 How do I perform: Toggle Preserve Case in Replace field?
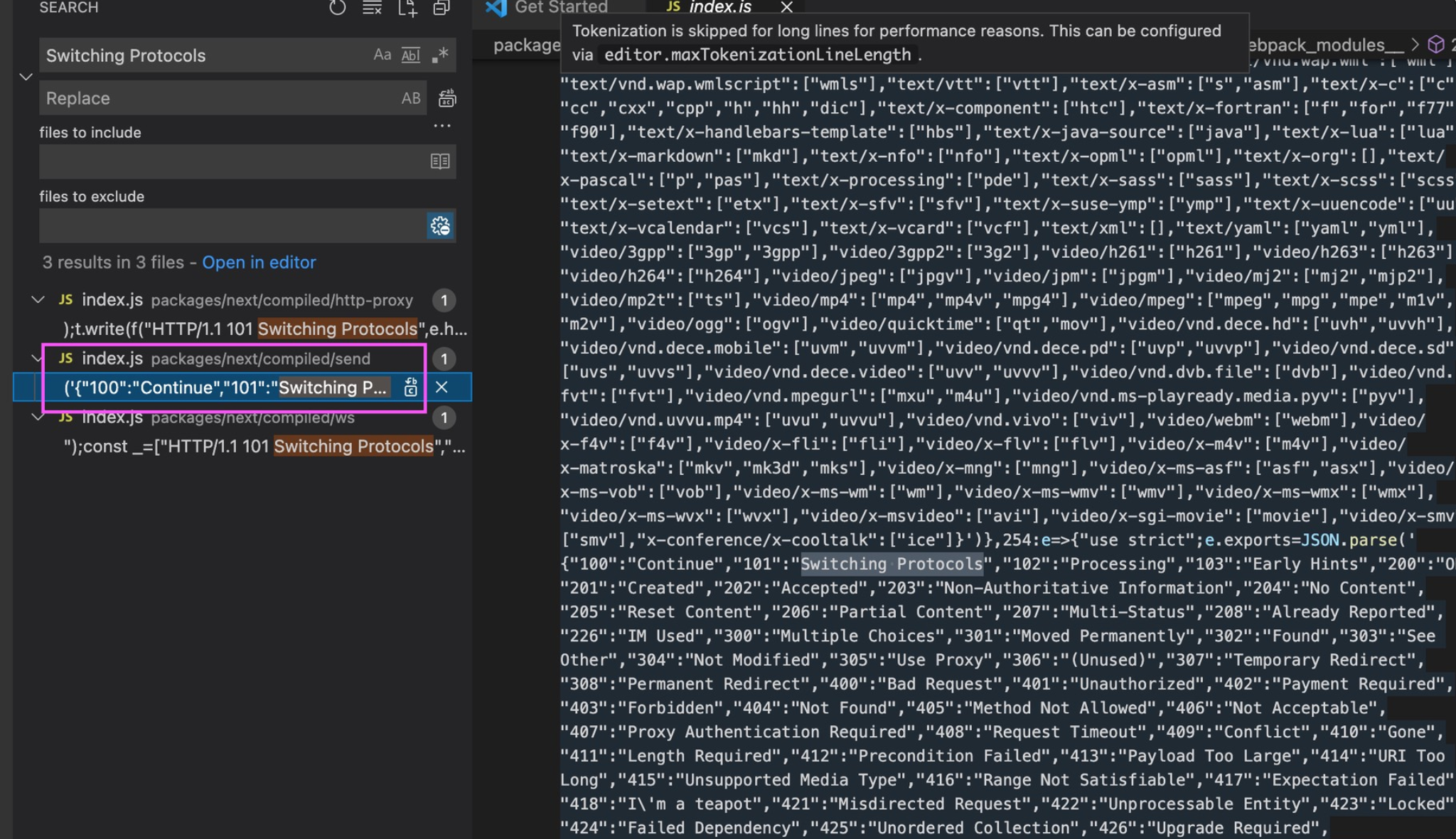coord(411,98)
